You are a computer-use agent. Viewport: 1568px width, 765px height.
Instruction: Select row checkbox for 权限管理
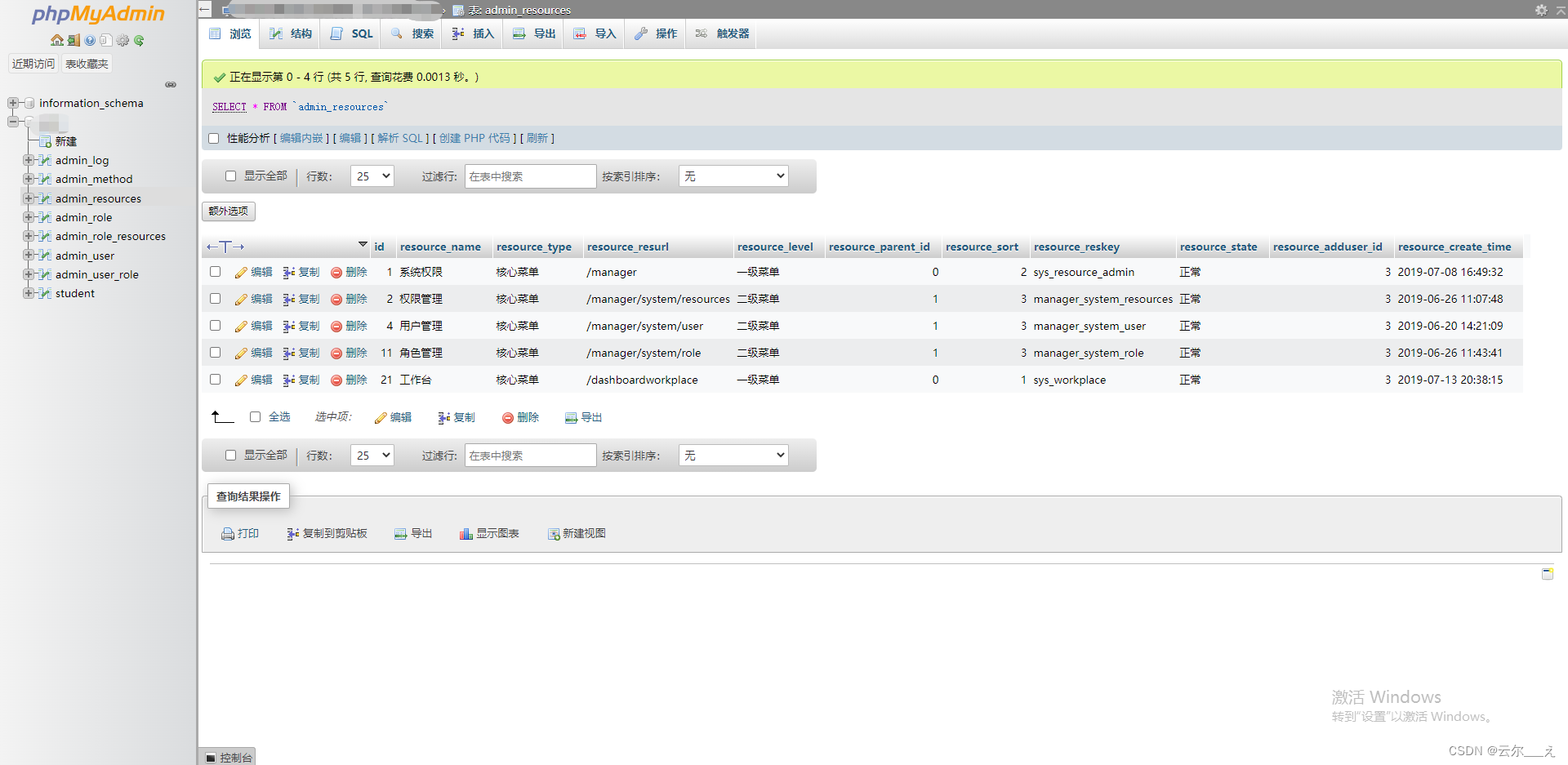point(215,299)
